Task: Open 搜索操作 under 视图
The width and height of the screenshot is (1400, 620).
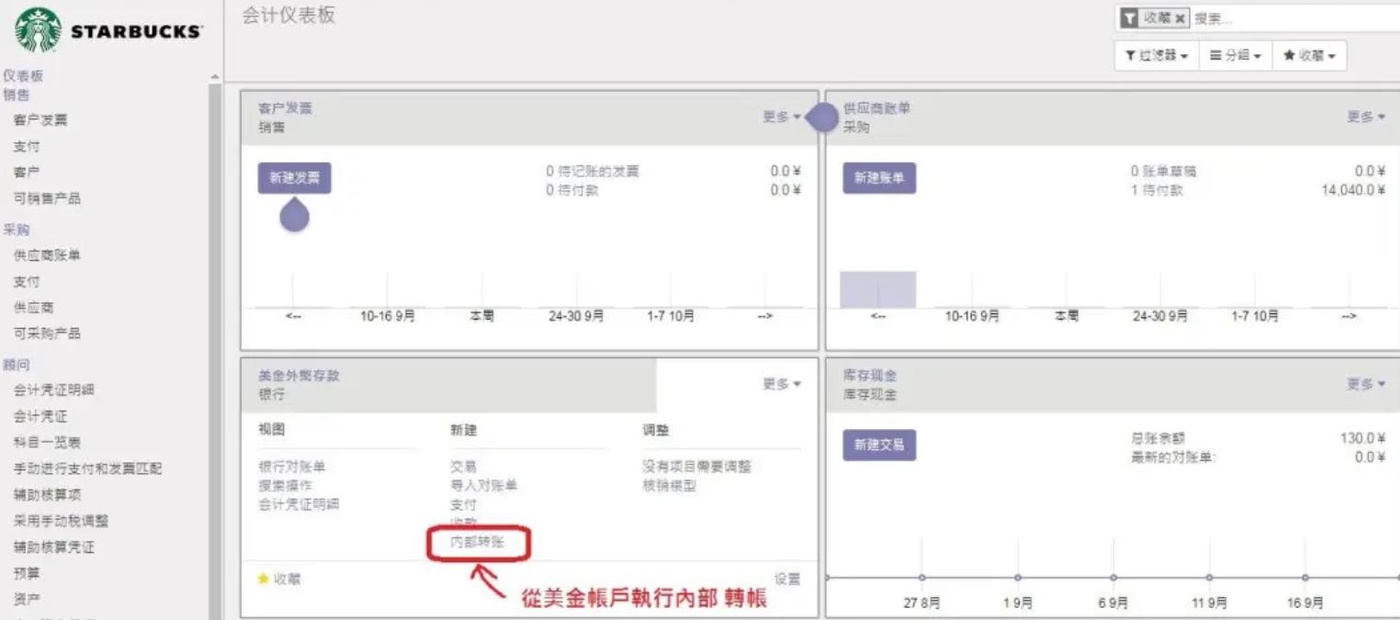Action: pyautogui.click(x=285, y=485)
